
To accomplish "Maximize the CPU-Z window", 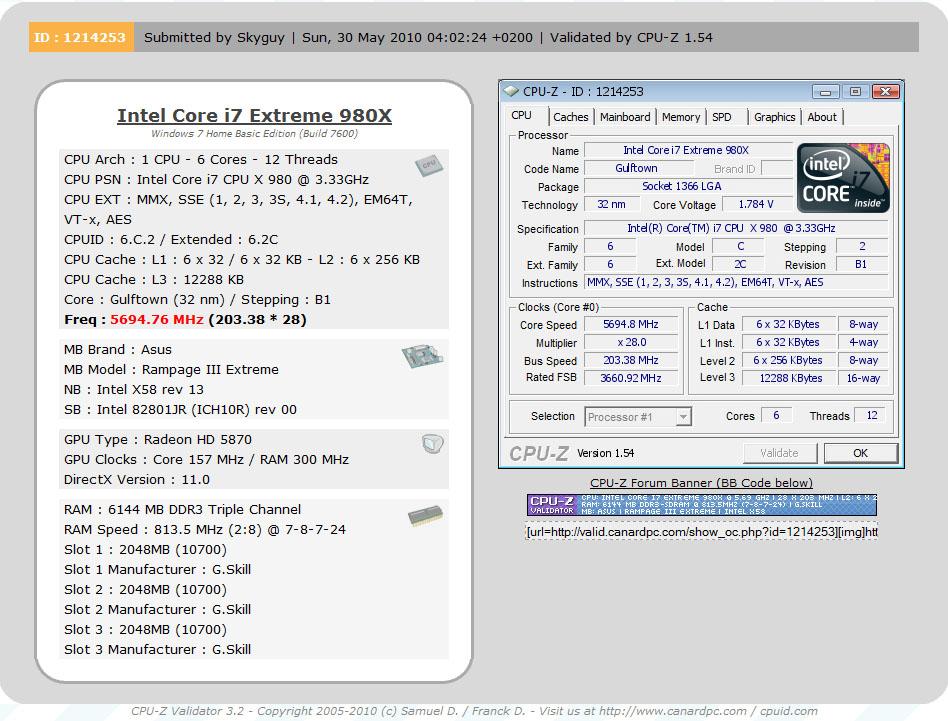I will click(855, 92).
